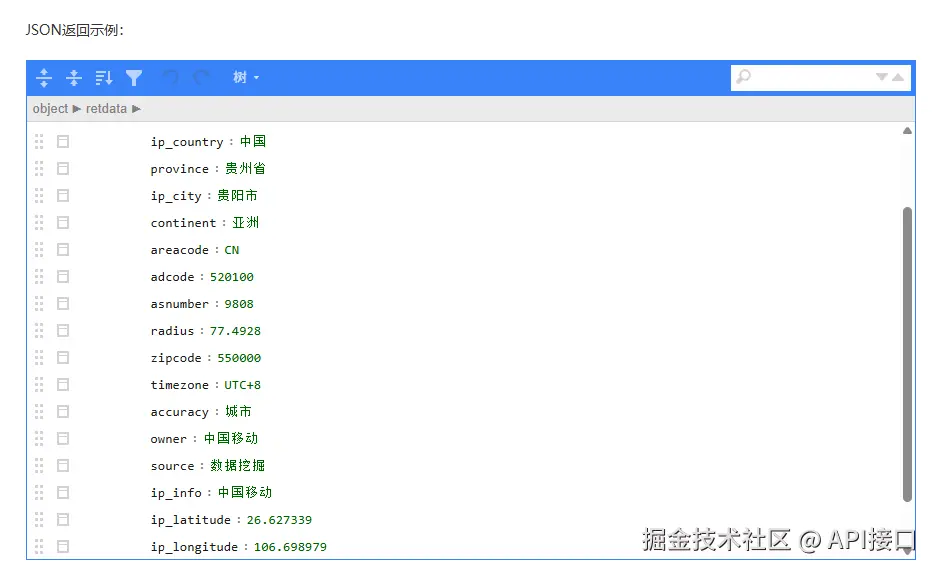This screenshot has width=935, height=571.
Task: Click the scrollbar up arrow
Action: click(908, 131)
